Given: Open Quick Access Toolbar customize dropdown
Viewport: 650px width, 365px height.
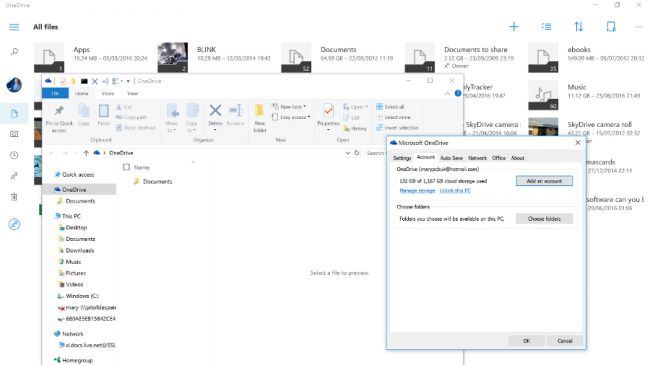Looking at the screenshot, I should click(128, 81).
